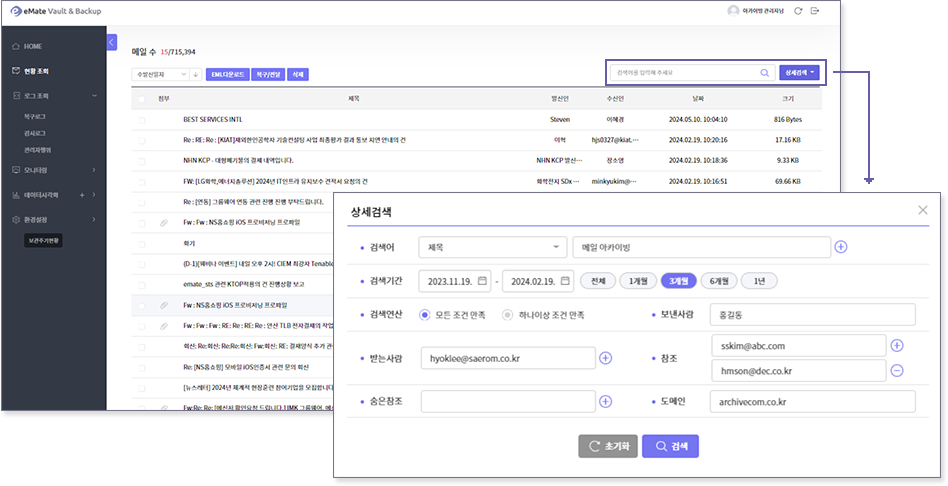Run the search with 검색 button
Image resolution: width=948 pixels, height=486 pixels.
pos(670,446)
